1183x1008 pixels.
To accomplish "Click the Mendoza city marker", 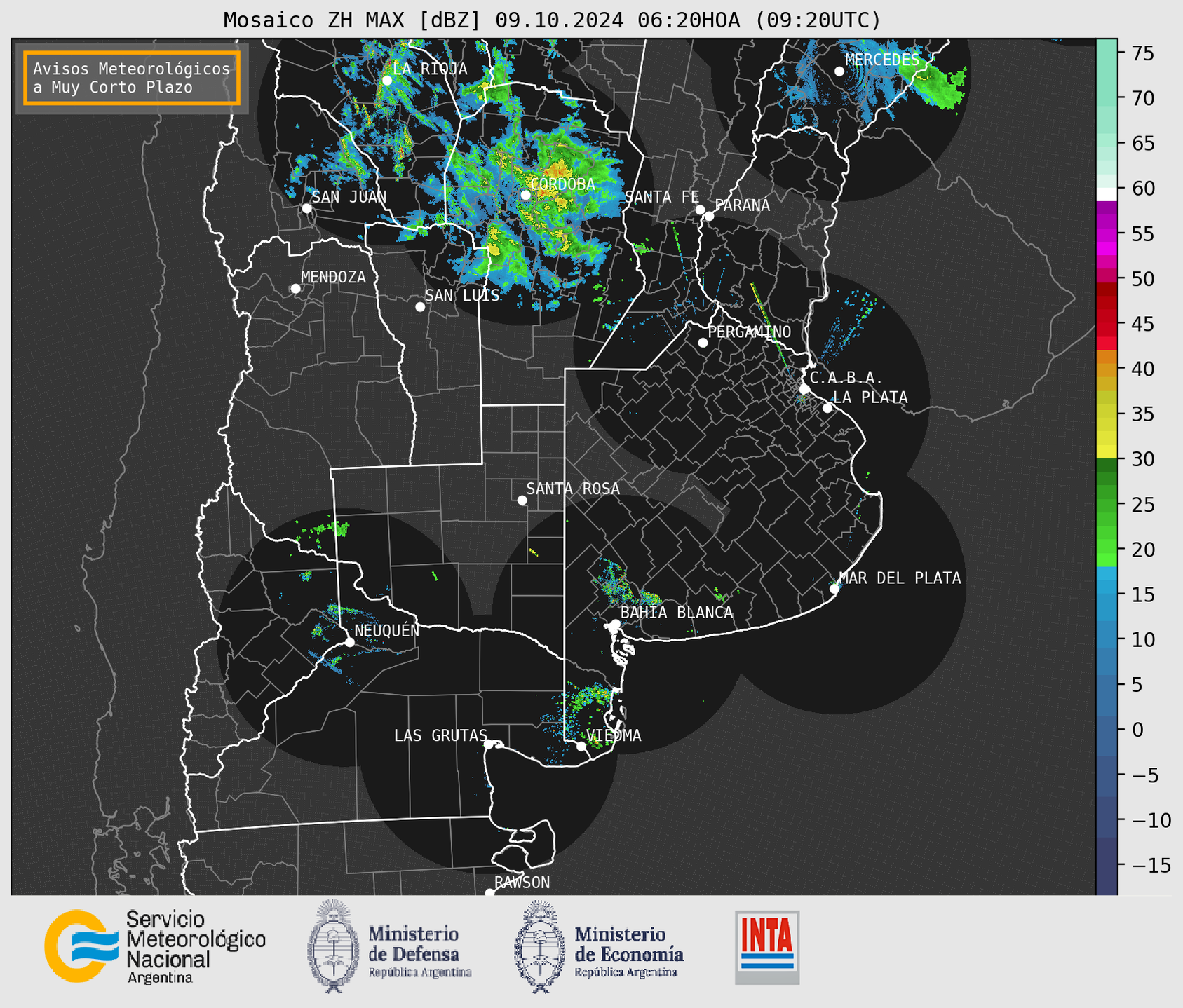I will point(295,289).
